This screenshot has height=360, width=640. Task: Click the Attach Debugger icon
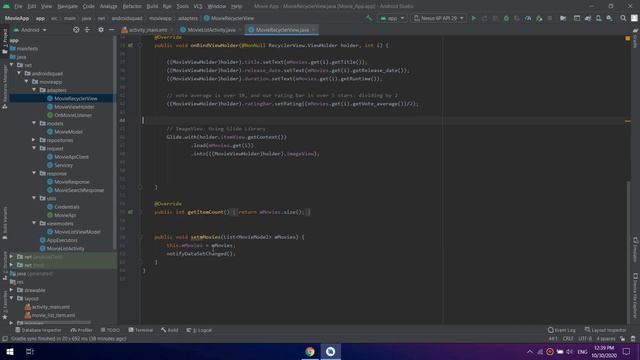(x=539, y=18)
